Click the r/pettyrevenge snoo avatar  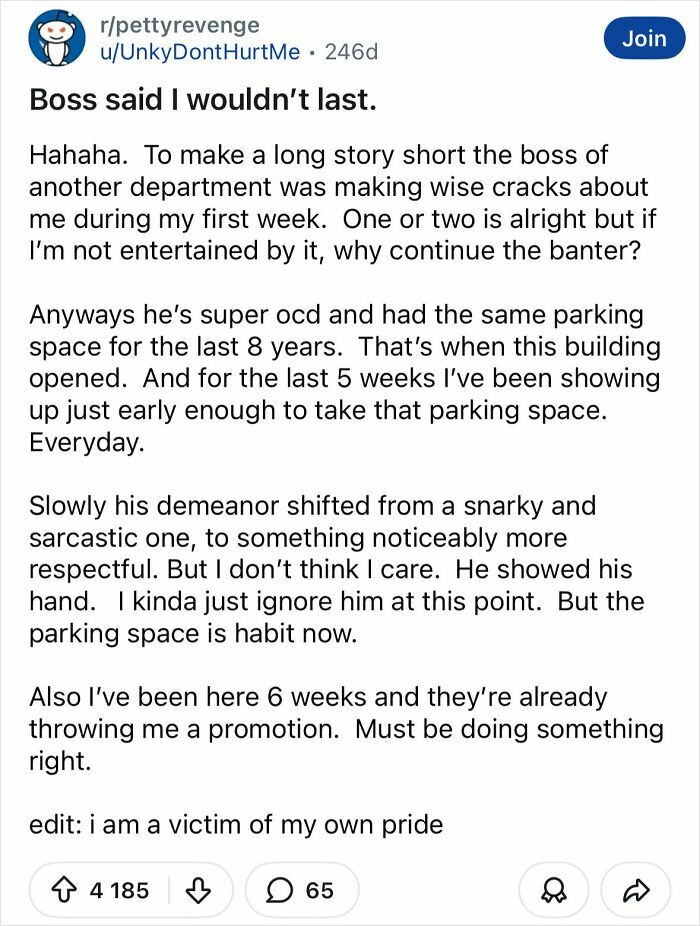pos(57,38)
